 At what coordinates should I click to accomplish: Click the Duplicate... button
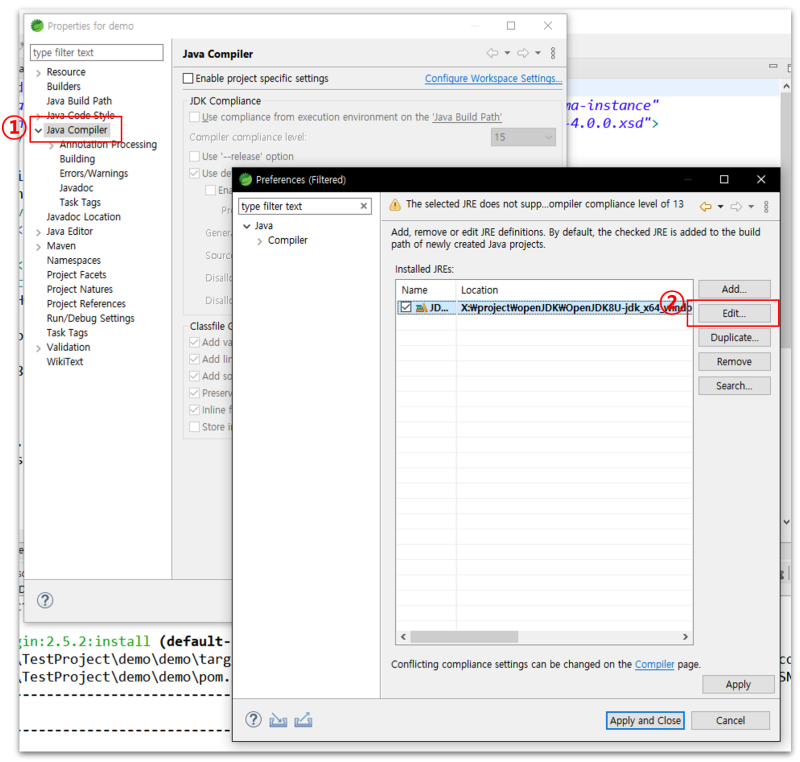734,337
